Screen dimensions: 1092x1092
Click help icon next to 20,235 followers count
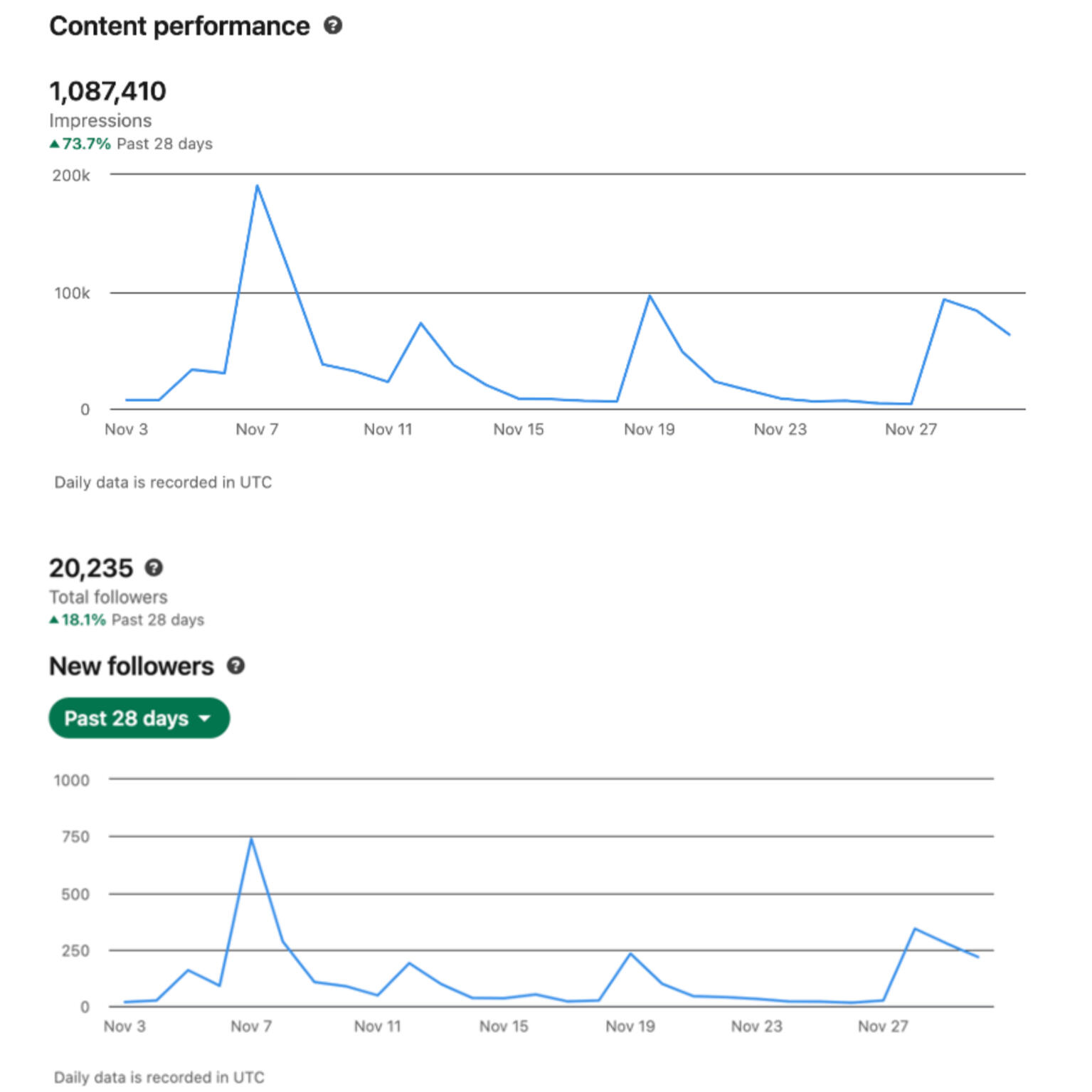coord(154,568)
